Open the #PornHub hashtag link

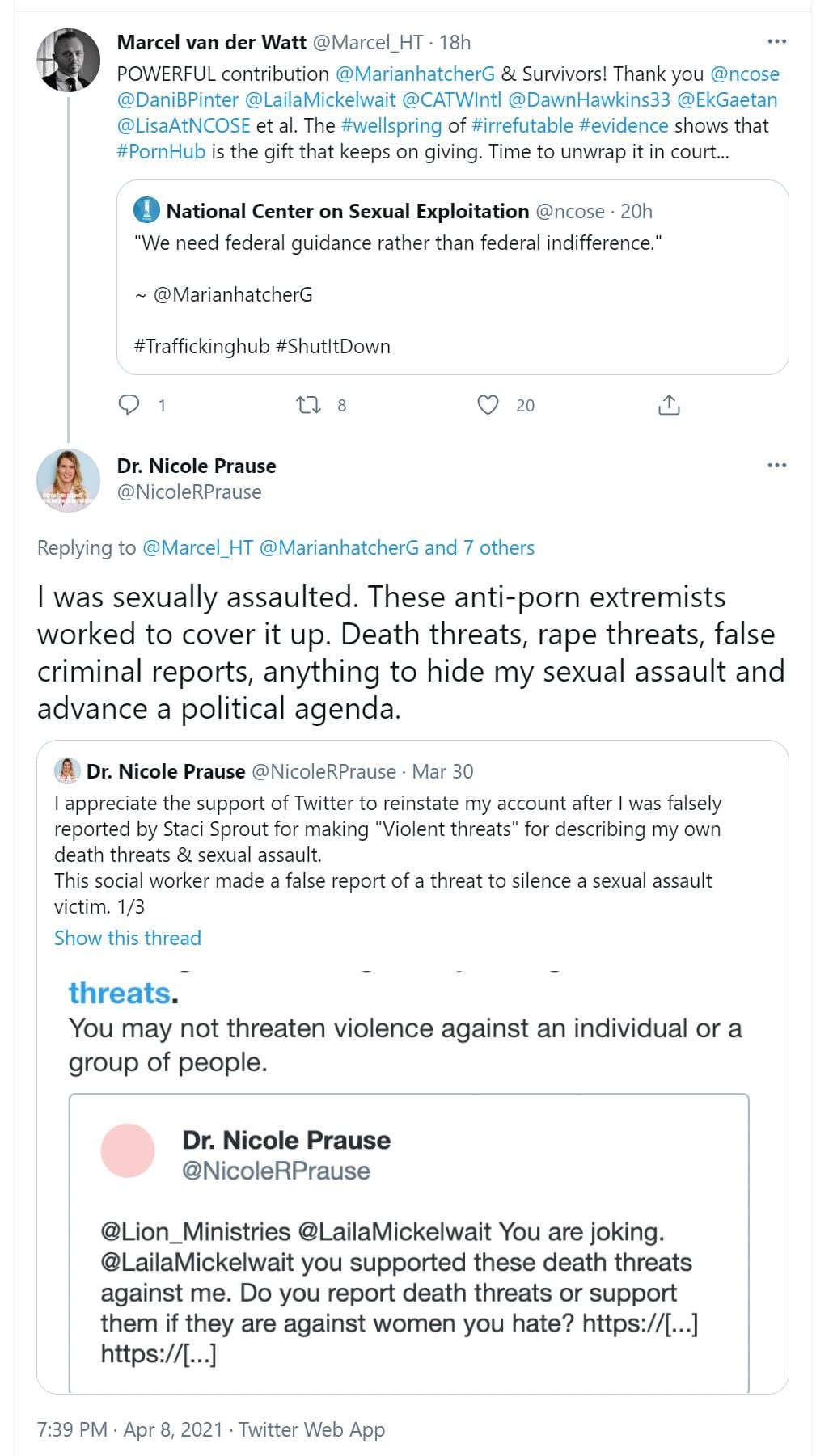click(x=161, y=151)
